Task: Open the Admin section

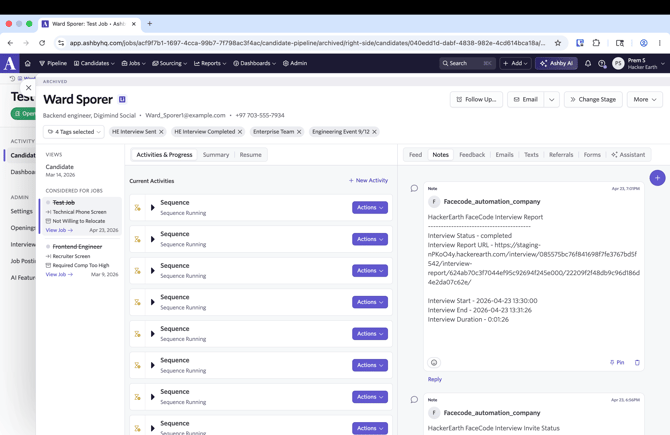Action: pyautogui.click(x=295, y=63)
